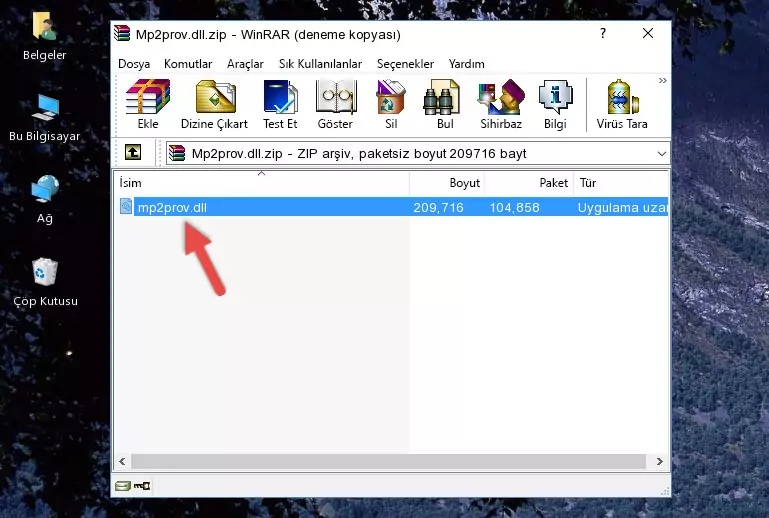Screen dimensions: 769x518
Task: Click the horizontal scrollbar track
Action: [x=388, y=462]
